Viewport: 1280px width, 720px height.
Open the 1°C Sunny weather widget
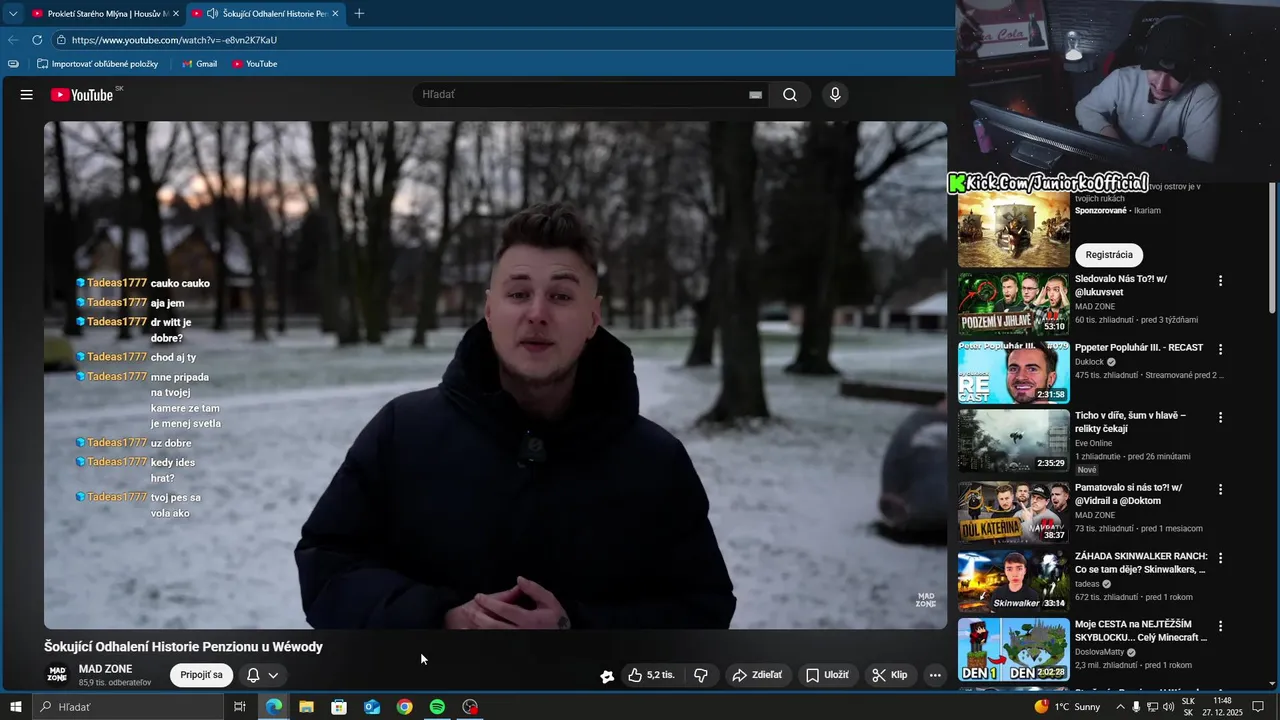(x=1067, y=707)
